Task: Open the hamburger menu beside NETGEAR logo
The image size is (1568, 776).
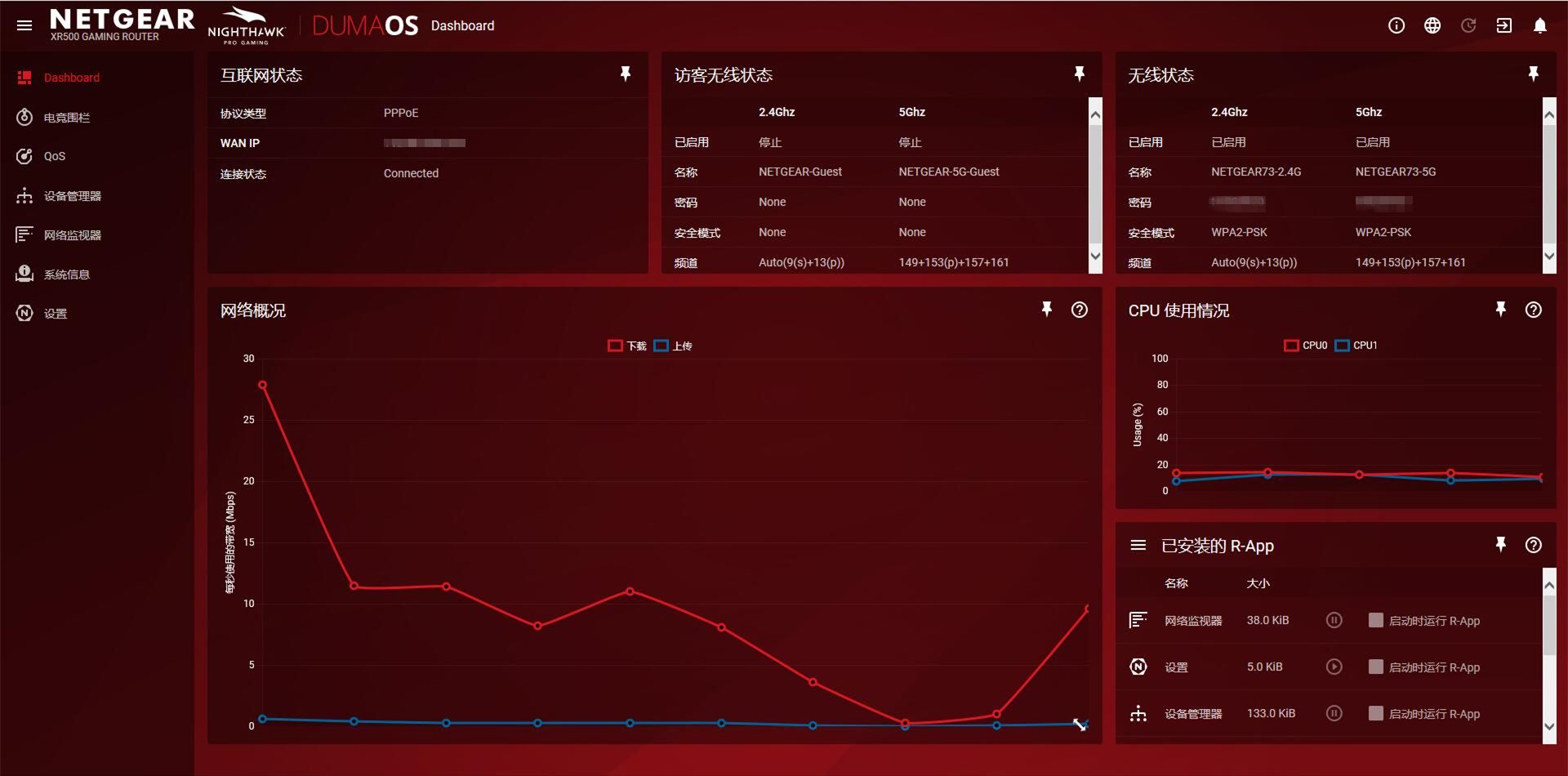Action: [24, 25]
